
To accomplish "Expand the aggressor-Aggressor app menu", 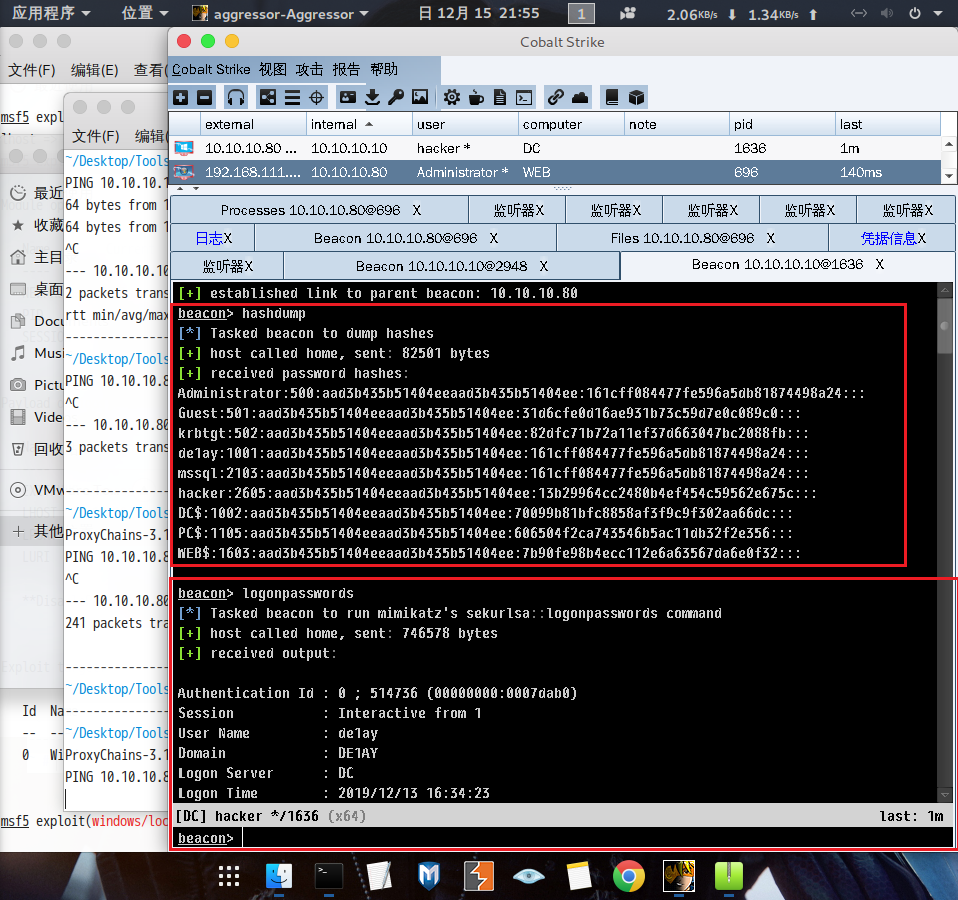I will click(280, 13).
